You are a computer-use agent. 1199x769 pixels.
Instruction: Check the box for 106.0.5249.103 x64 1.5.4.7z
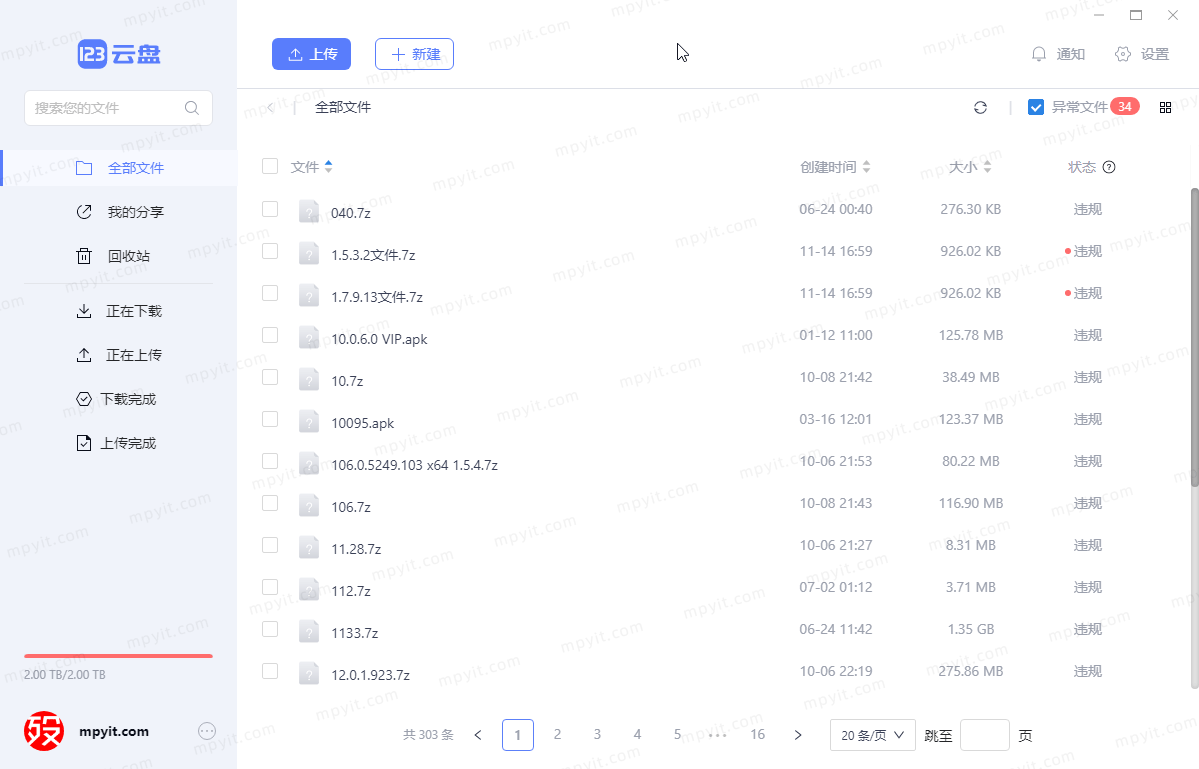tap(270, 461)
